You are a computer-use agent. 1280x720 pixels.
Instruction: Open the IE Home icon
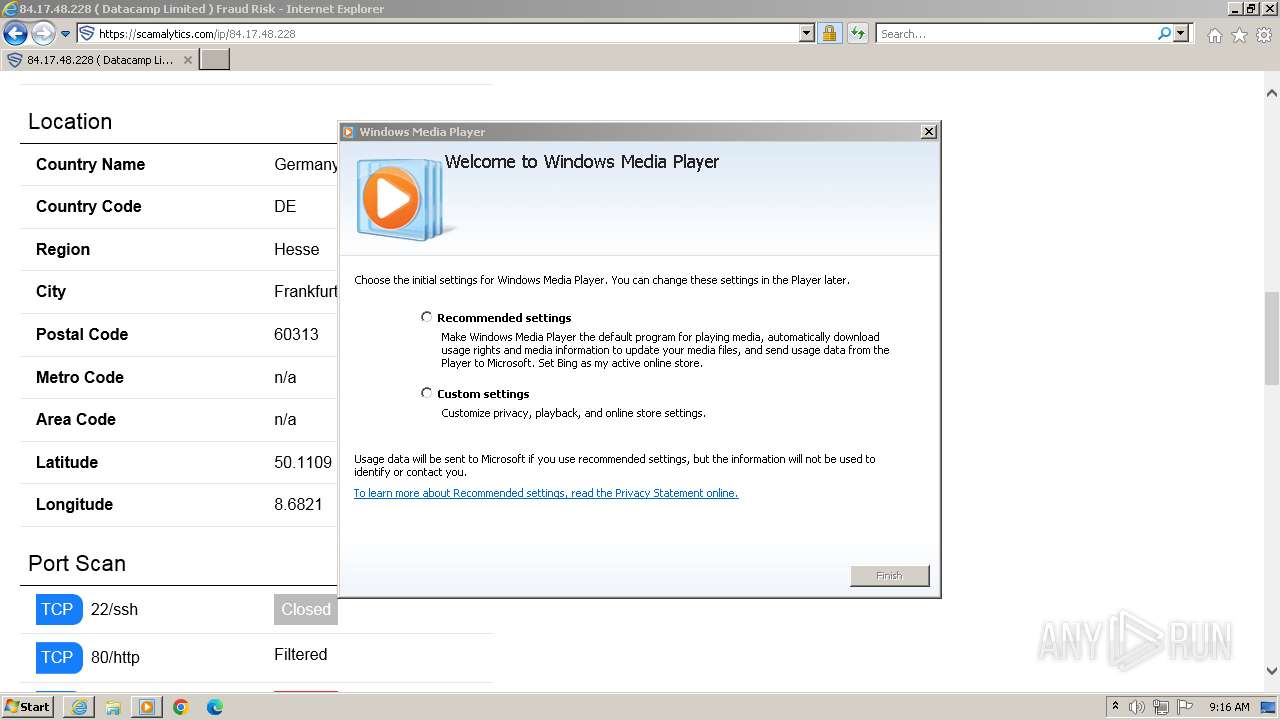tap(1214, 35)
